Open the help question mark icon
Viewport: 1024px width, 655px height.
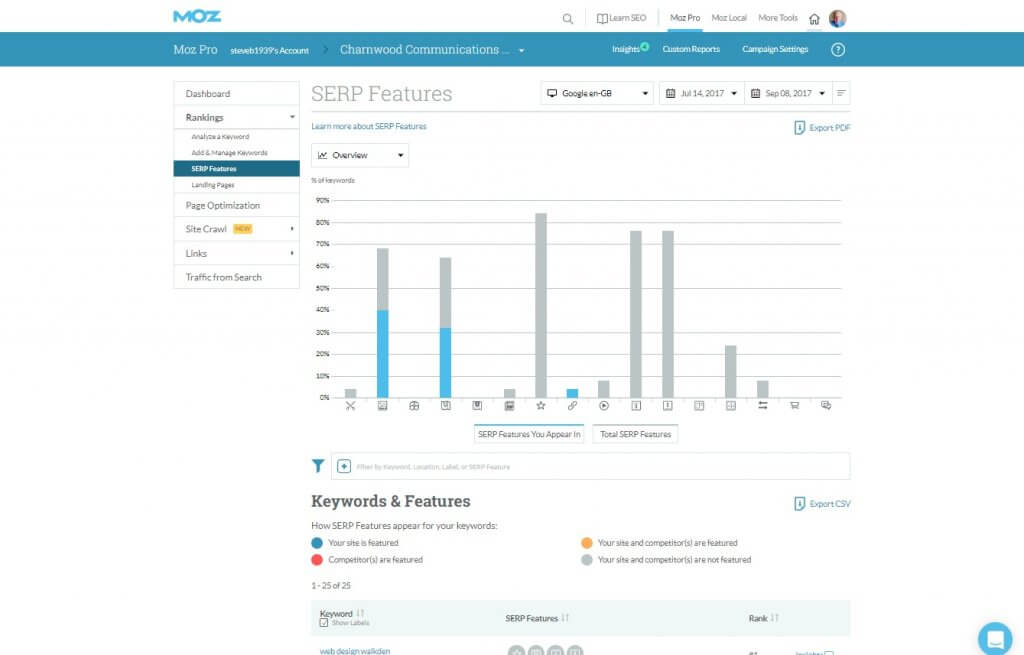838,50
